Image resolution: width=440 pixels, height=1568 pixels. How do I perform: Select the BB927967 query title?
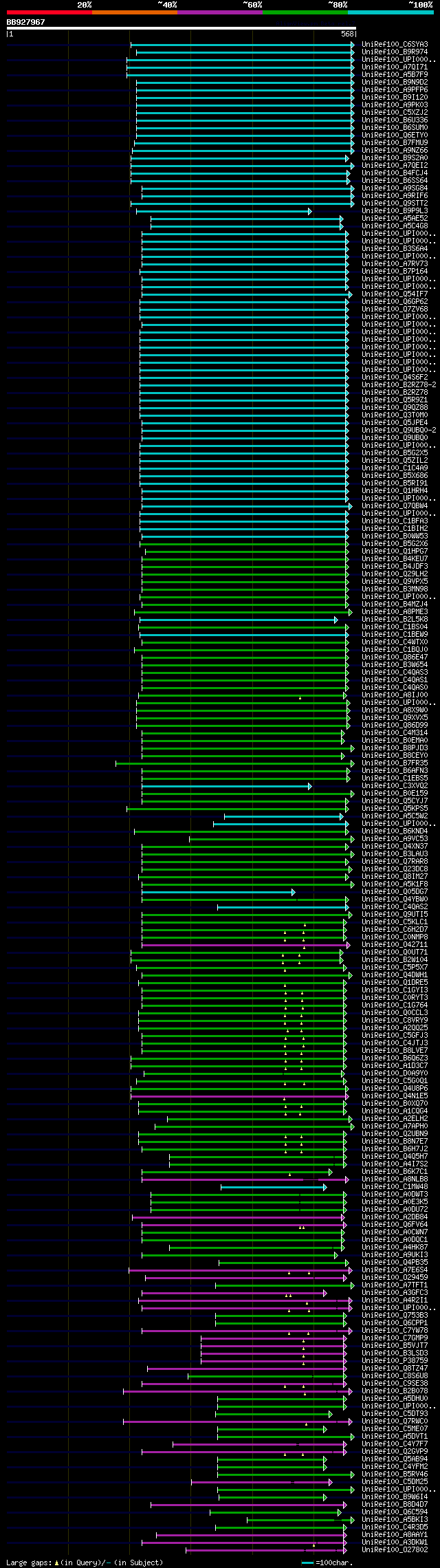26,22
